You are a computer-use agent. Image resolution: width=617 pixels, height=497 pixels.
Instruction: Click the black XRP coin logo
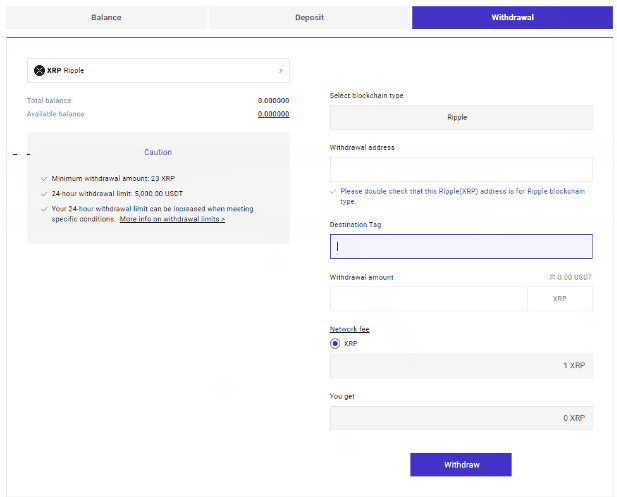(x=39, y=70)
